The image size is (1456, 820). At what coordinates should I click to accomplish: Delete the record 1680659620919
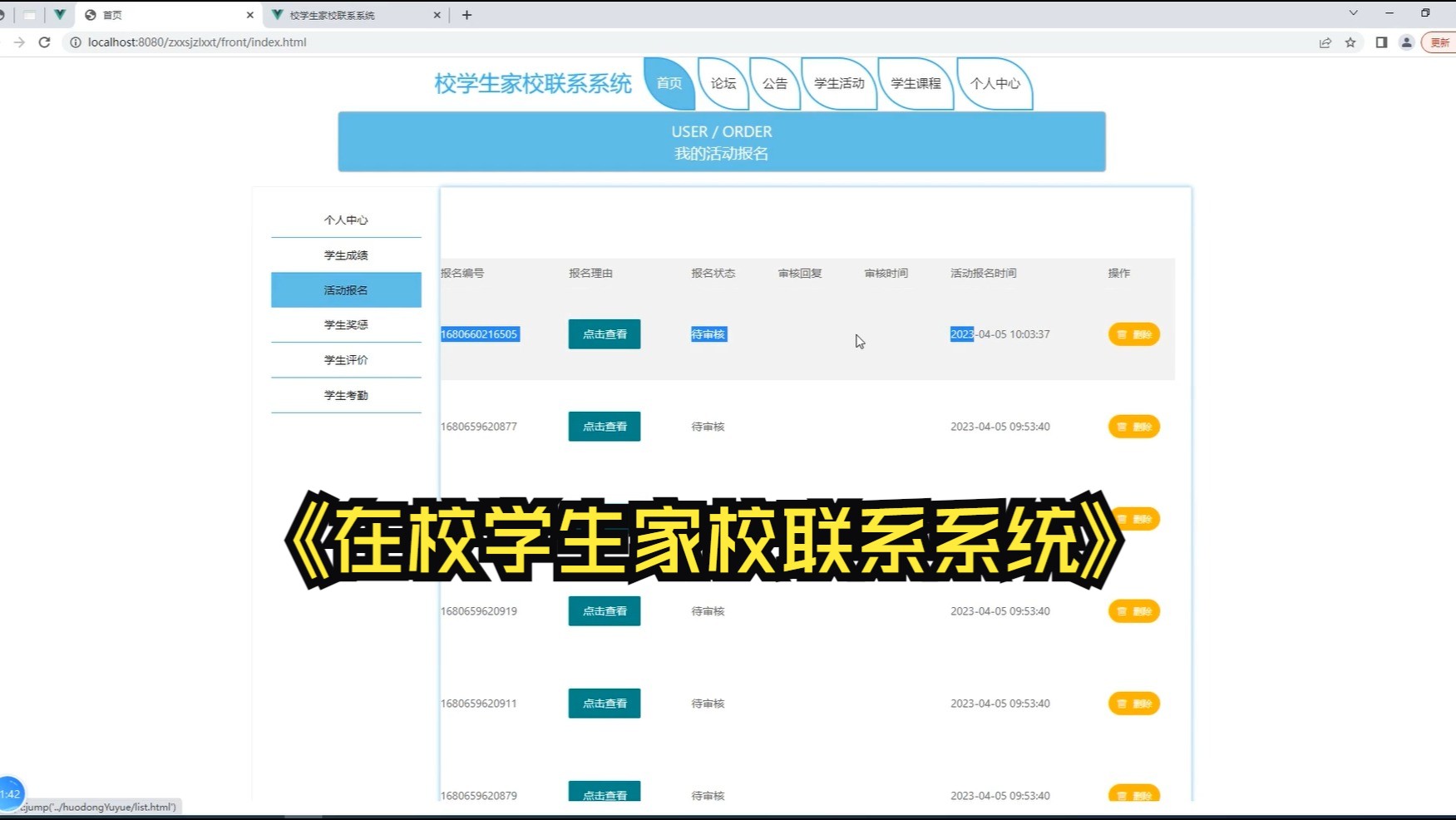coord(1134,611)
